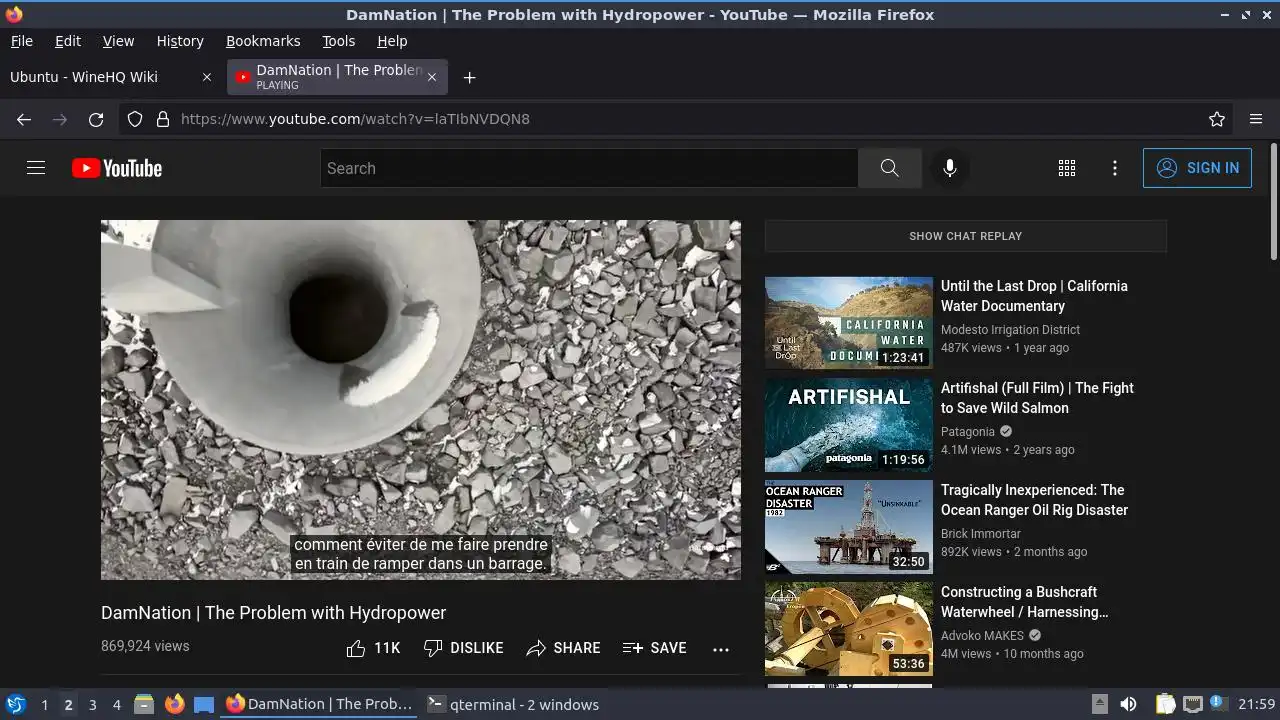Click update notifier tray icon

(x=1218, y=703)
